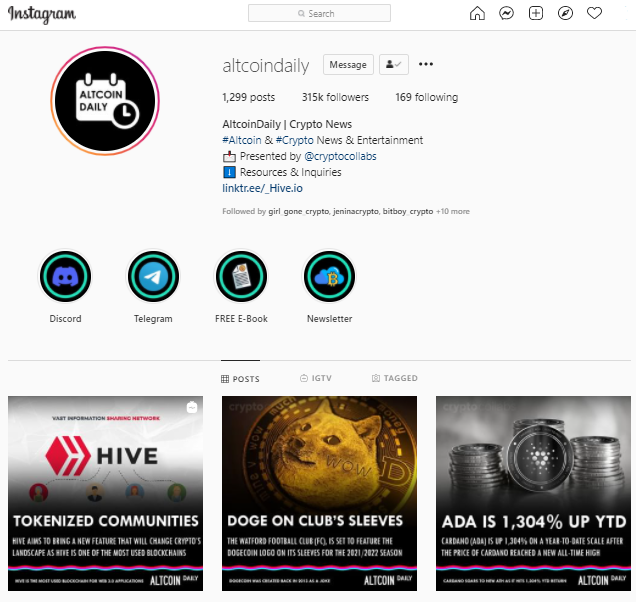This screenshot has width=636, height=602.
Task: Click the Newsletter highlight label
Action: pyautogui.click(x=329, y=319)
